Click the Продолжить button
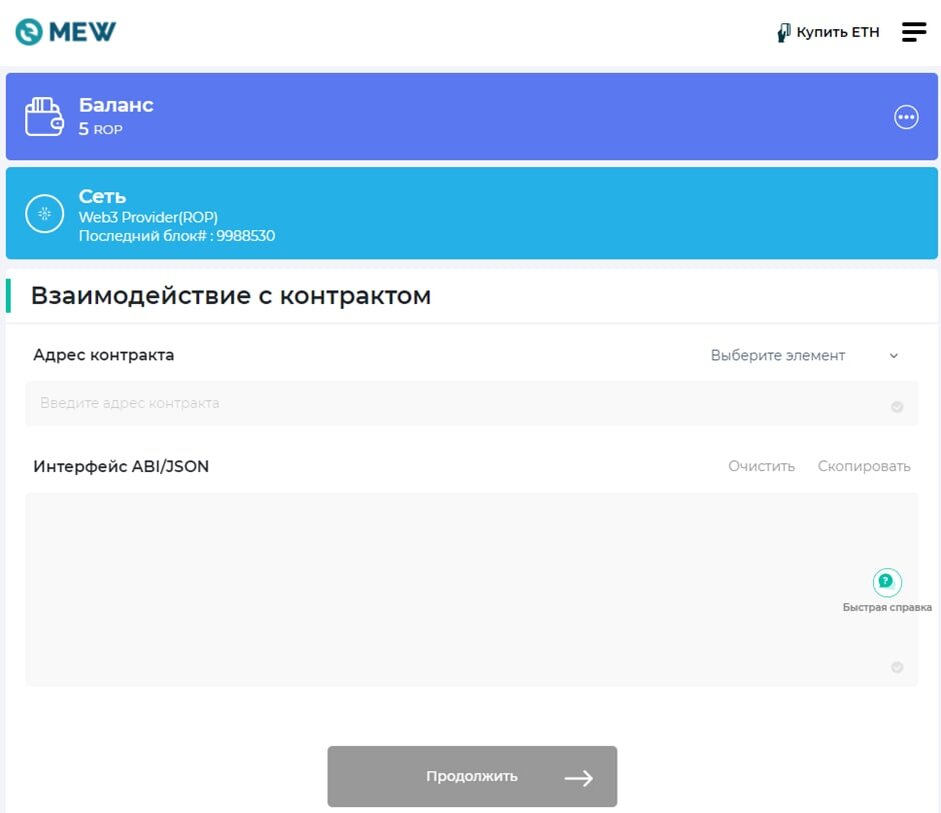The height and width of the screenshot is (813, 941). [x=472, y=776]
